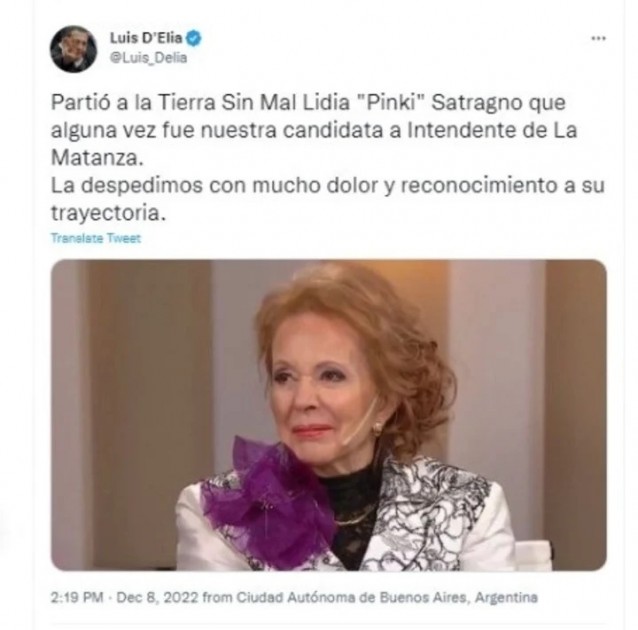Click the Translate Tweet link

pyautogui.click(x=96, y=238)
